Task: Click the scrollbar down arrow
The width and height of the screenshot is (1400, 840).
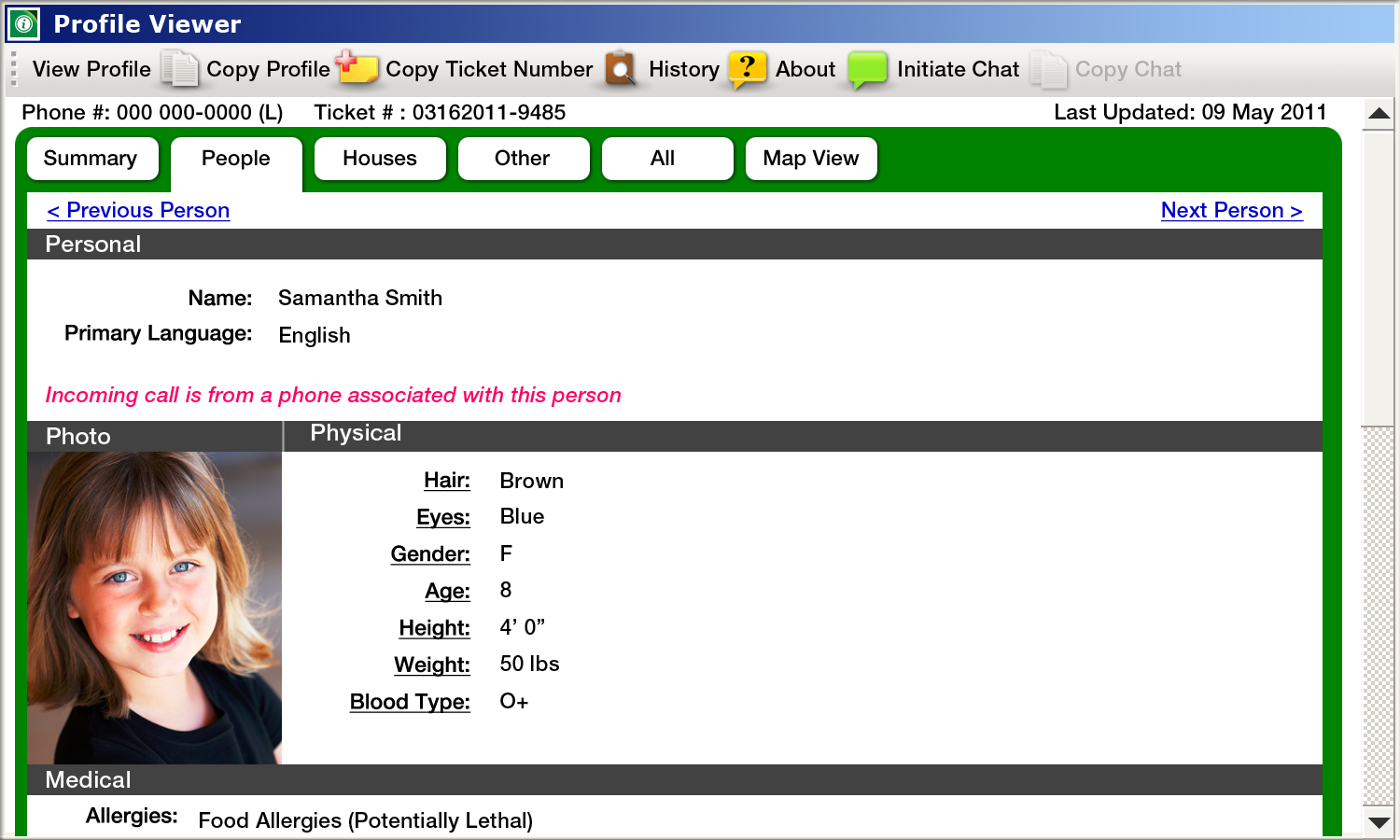Action: 1379,822
